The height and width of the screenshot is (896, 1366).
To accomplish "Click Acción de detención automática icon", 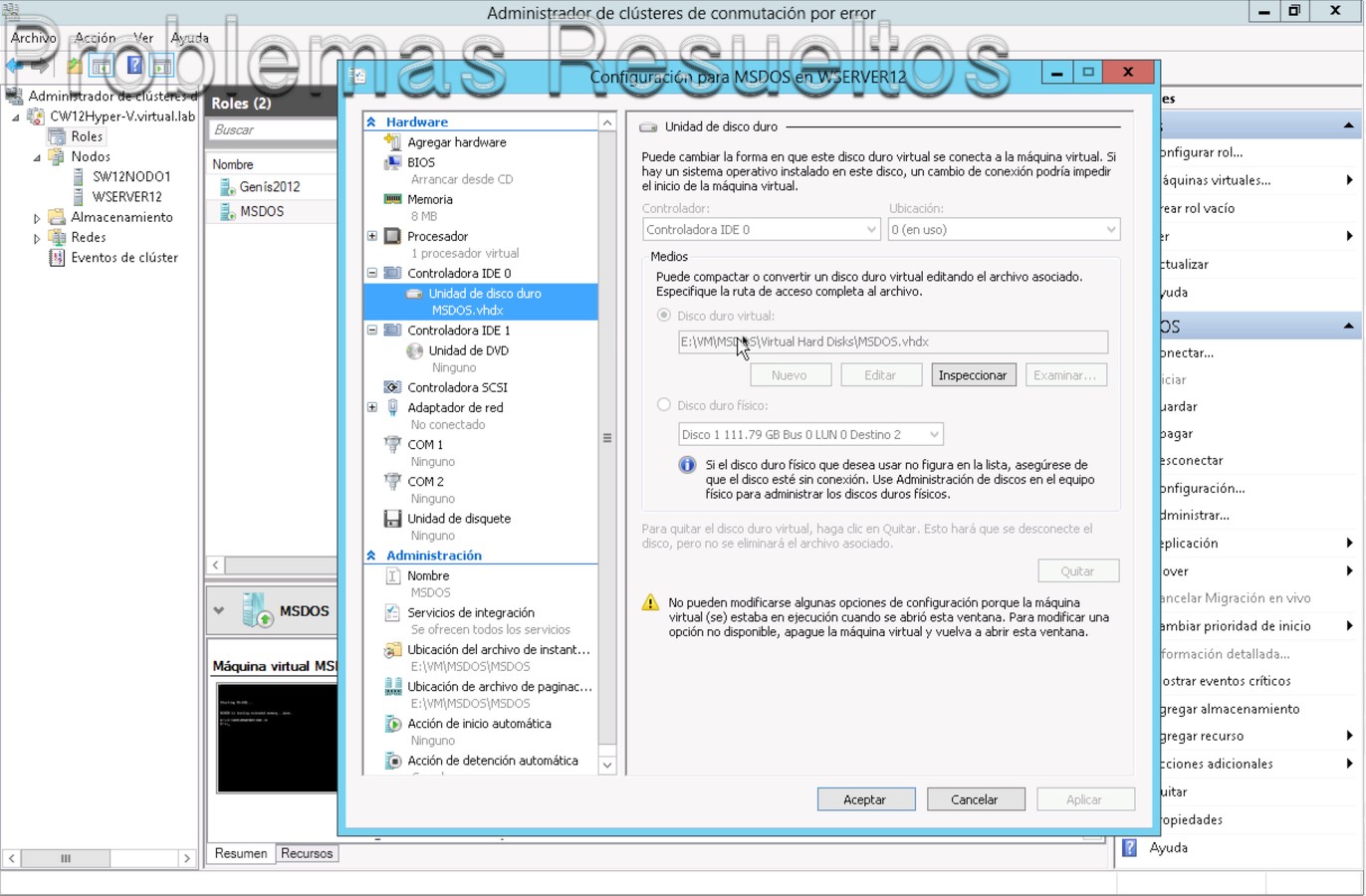I will tap(392, 761).
